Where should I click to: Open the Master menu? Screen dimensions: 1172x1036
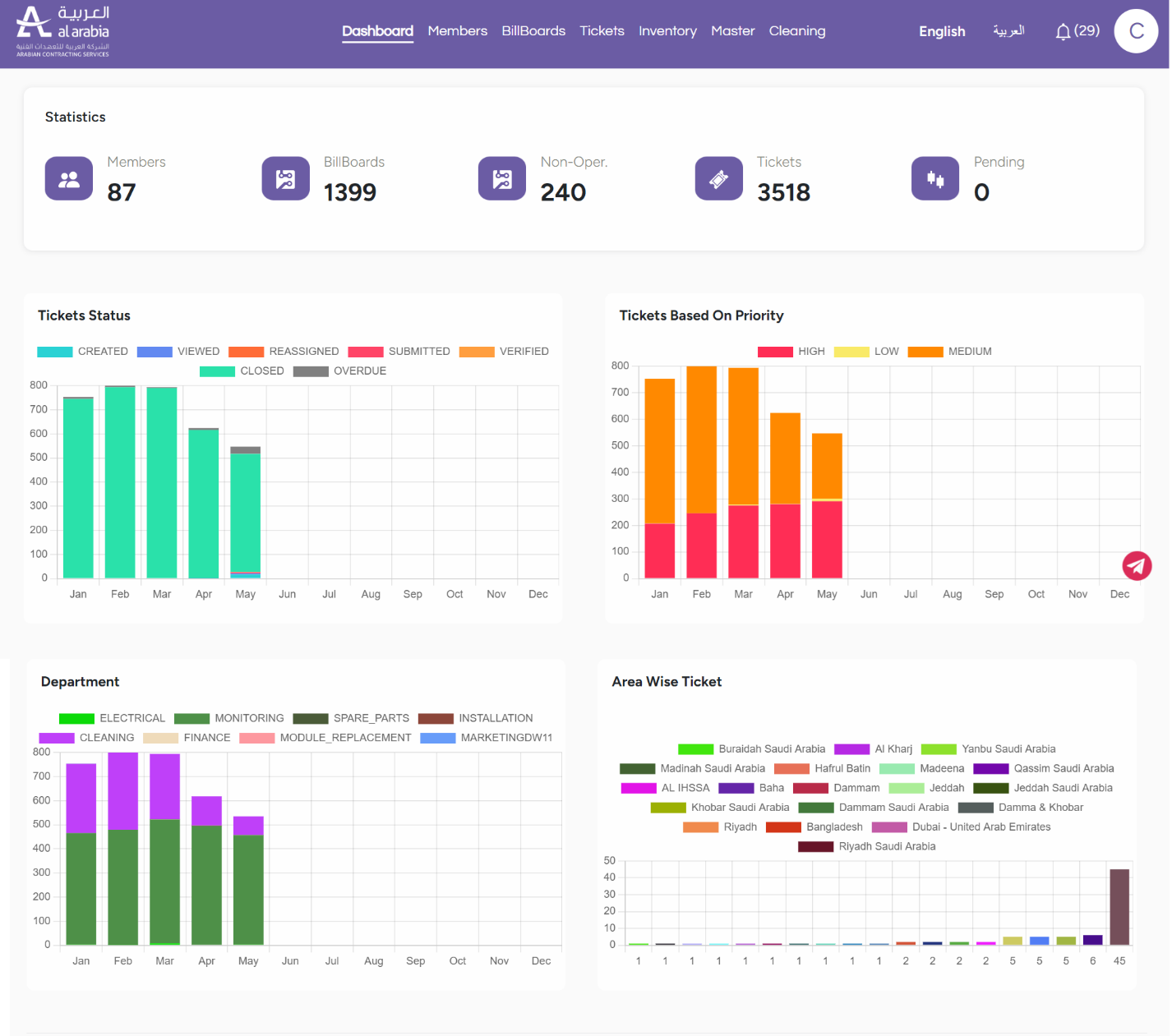732,31
